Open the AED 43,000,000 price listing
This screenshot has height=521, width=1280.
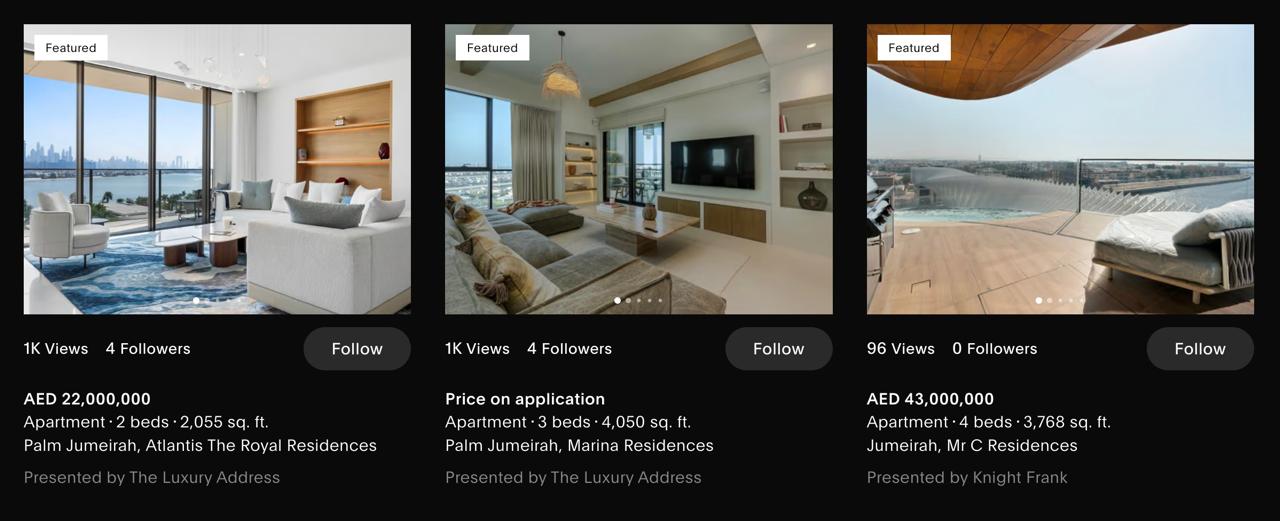point(930,399)
